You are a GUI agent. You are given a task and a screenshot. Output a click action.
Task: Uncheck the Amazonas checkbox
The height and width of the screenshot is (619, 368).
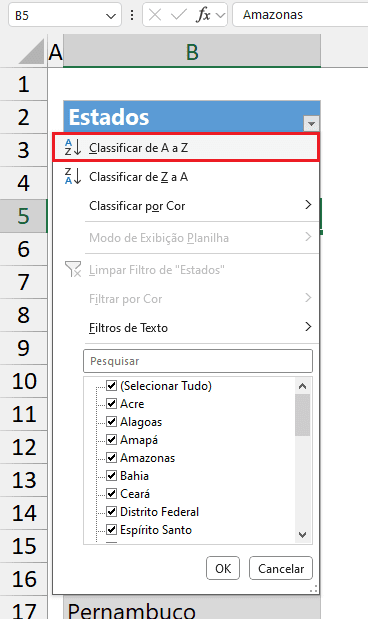112,458
